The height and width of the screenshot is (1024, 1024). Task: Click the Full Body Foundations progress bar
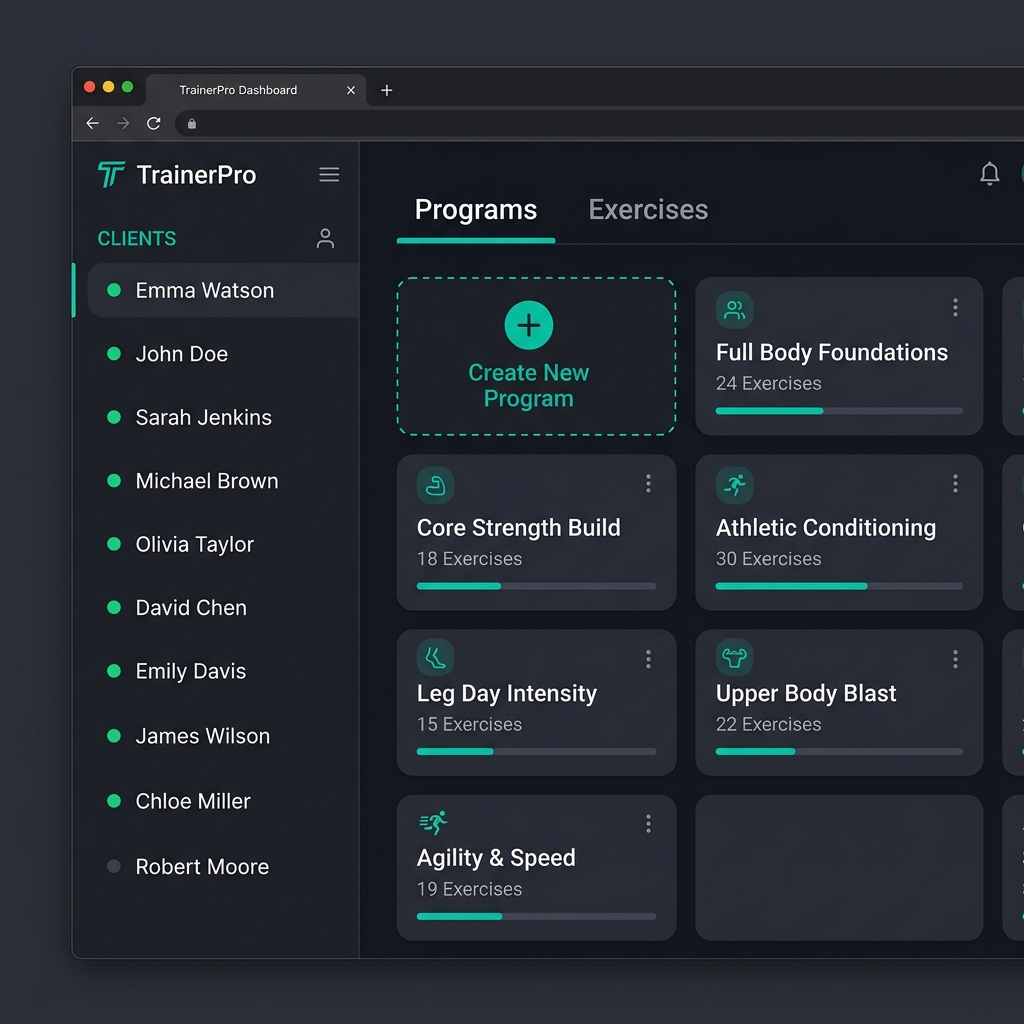[x=839, y=411]
